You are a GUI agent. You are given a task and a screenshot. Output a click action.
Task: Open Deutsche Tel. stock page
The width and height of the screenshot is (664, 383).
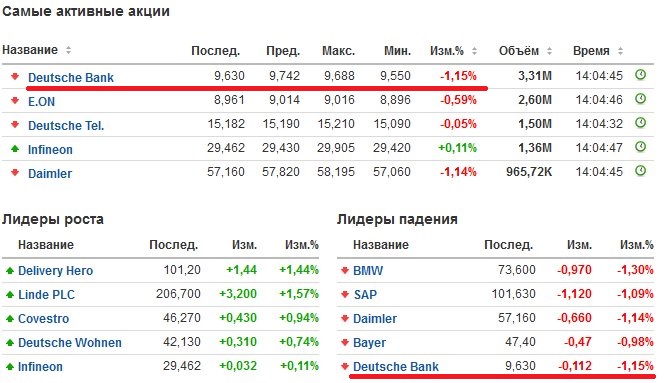click(66, 125)
